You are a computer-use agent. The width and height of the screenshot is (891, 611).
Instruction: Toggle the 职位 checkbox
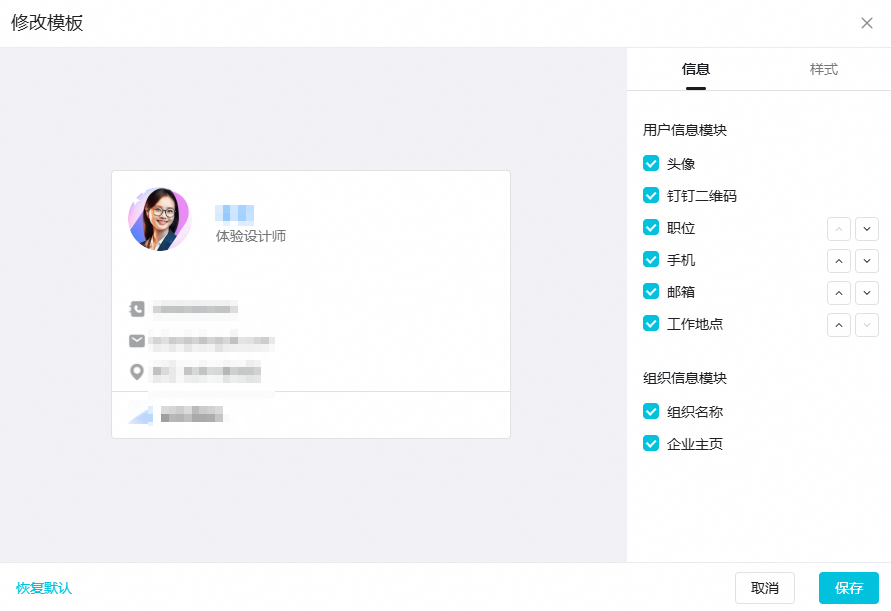651,228
